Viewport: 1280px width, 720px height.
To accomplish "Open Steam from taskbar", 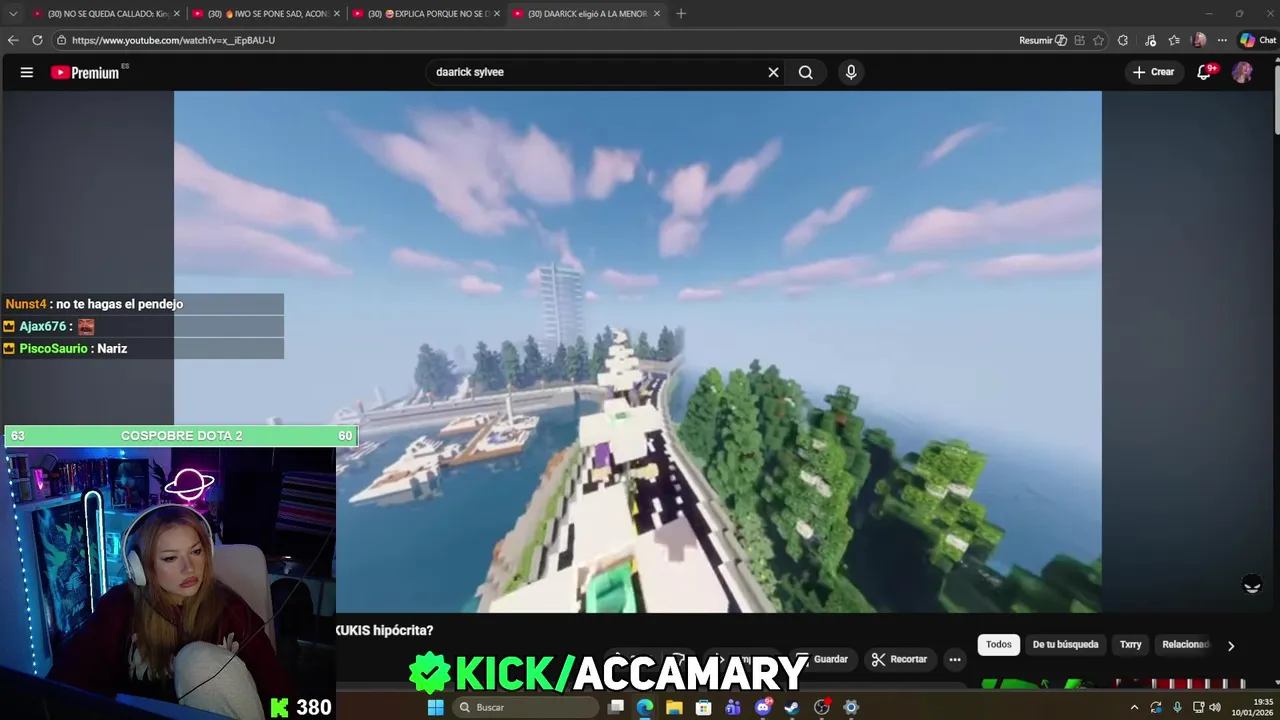I will coord(792,707).
